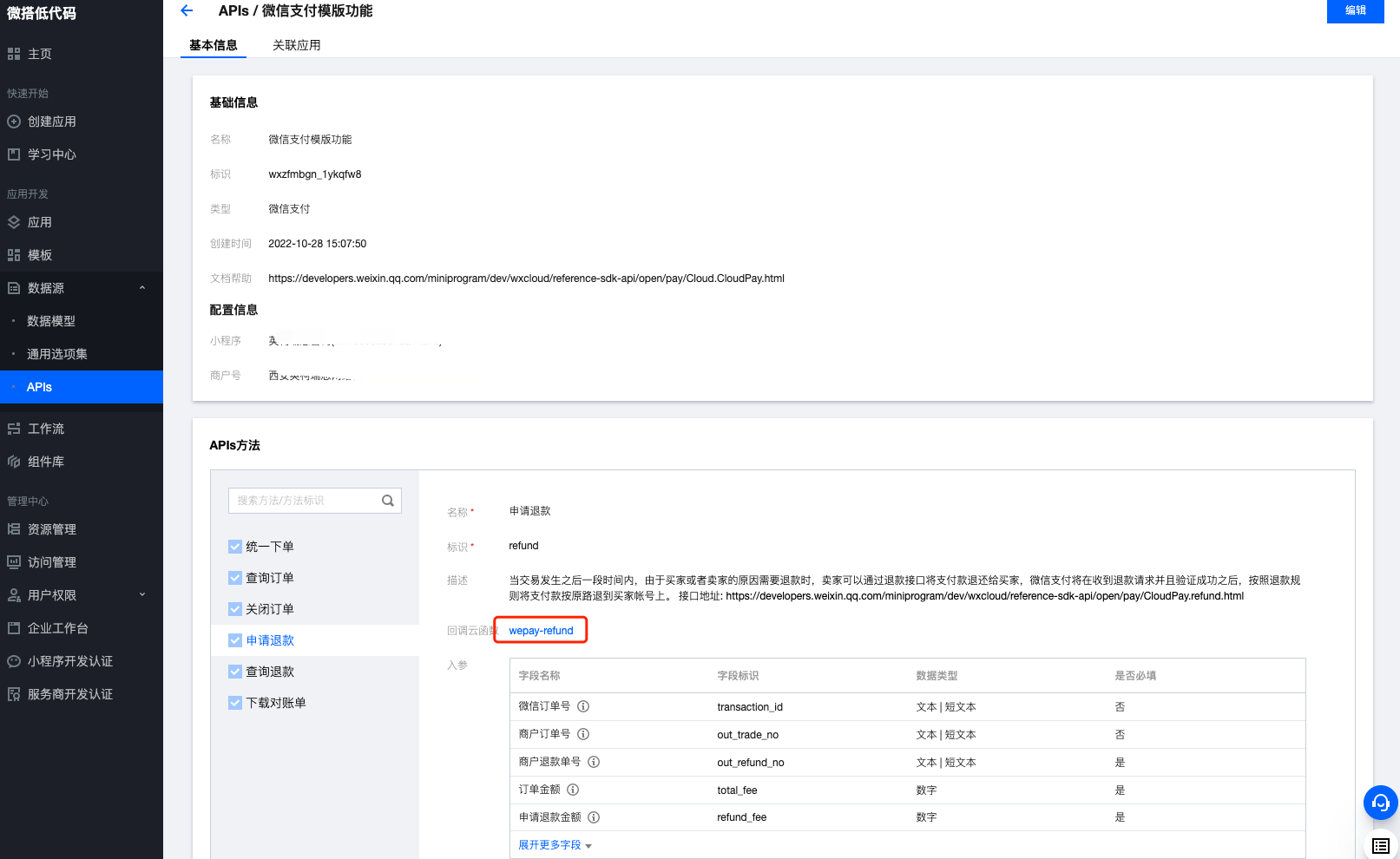Select APIs under the 数据源 menu

pyautogui.click(x=39, y=387)
